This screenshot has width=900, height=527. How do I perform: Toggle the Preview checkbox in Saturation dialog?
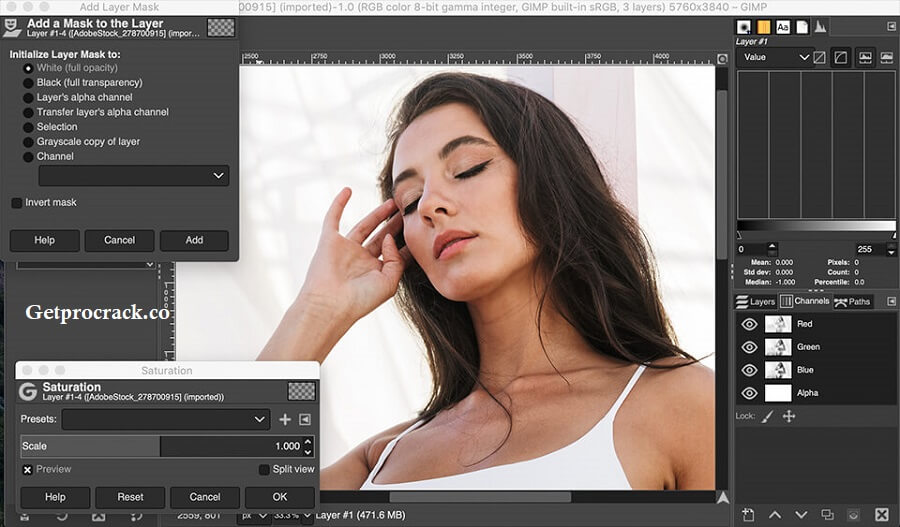tap(27, 470)
